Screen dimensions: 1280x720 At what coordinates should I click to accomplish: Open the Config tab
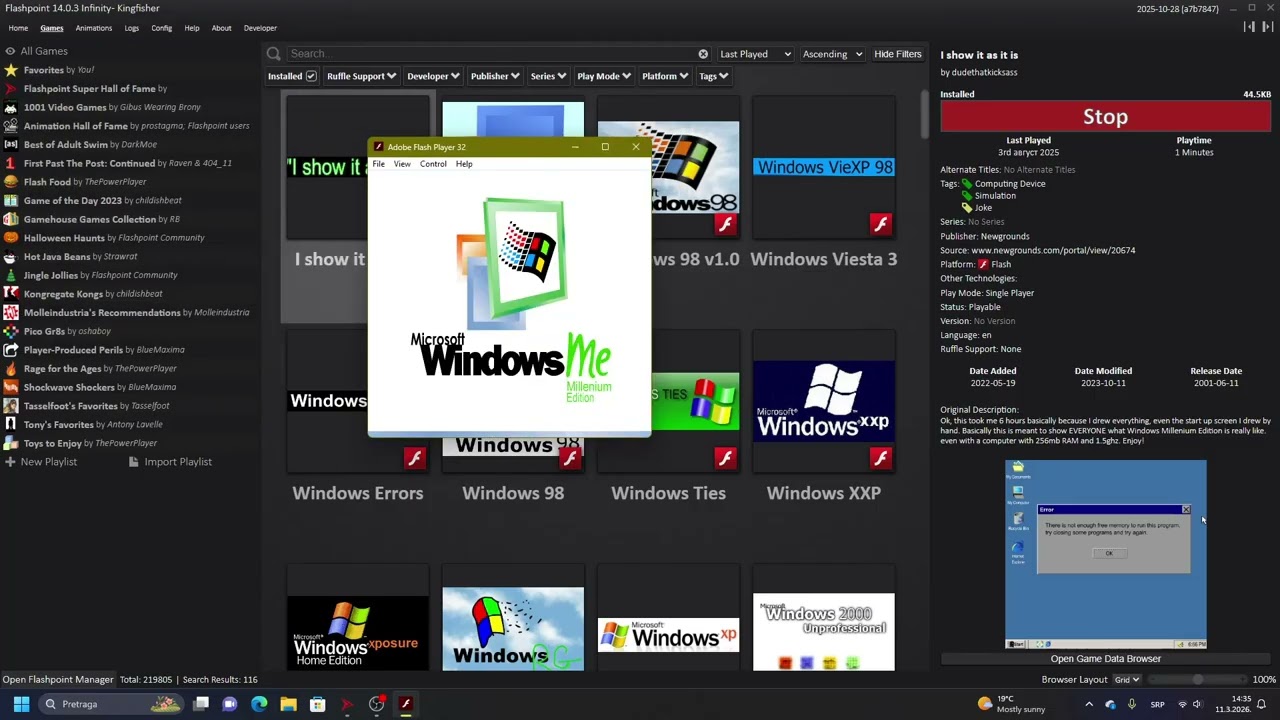162,28
